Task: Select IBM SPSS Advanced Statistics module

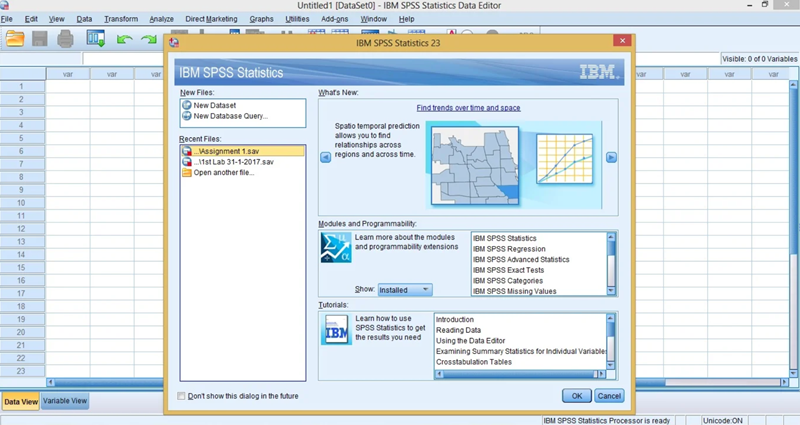Action: tap(521, 259)
